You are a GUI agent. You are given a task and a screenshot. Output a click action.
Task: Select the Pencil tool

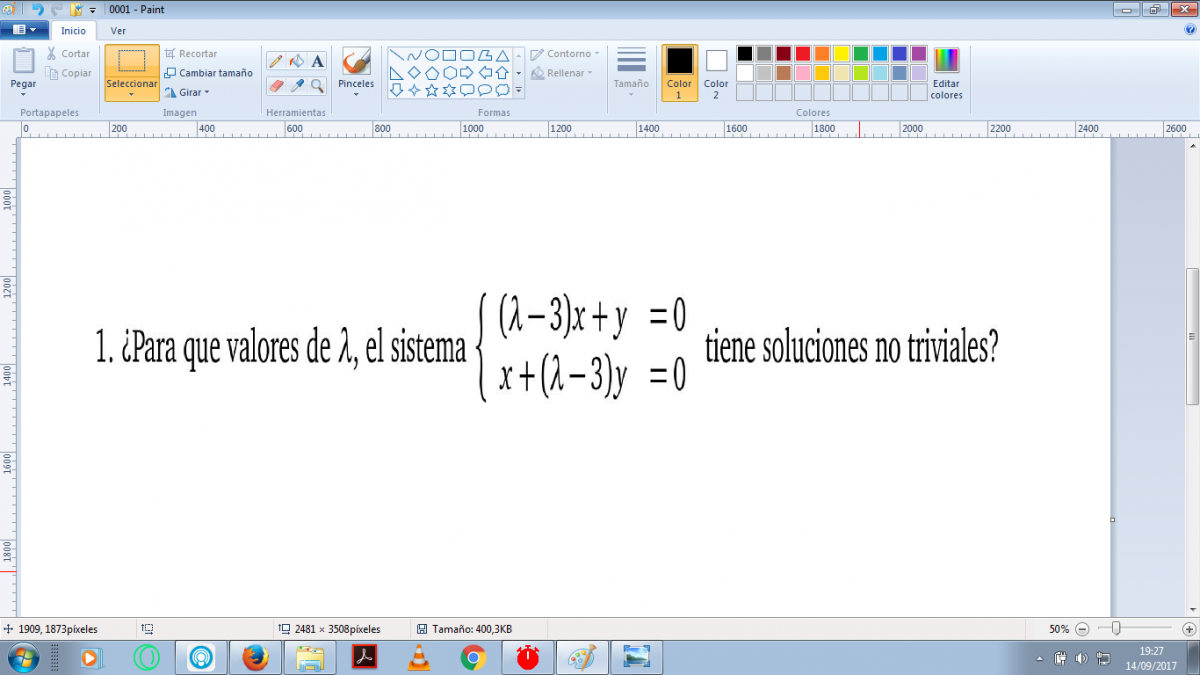pos(276,61)
